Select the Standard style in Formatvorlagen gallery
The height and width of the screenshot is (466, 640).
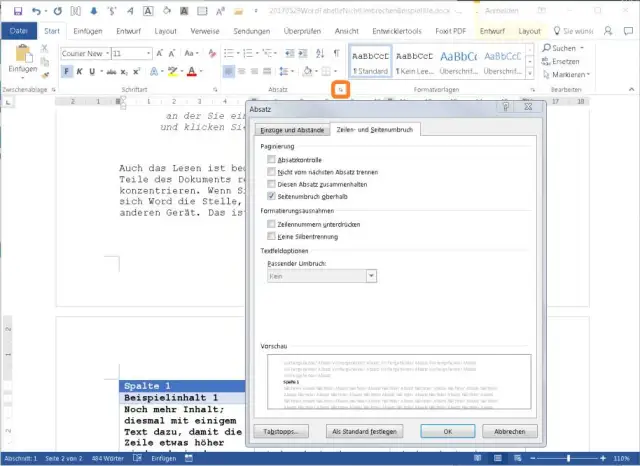[370, 63]
